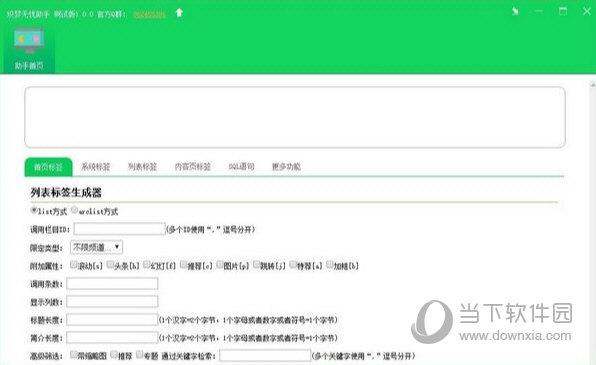Check the 带缩略图 filter checkbox
596x365 pixels.
pos(74,355)
